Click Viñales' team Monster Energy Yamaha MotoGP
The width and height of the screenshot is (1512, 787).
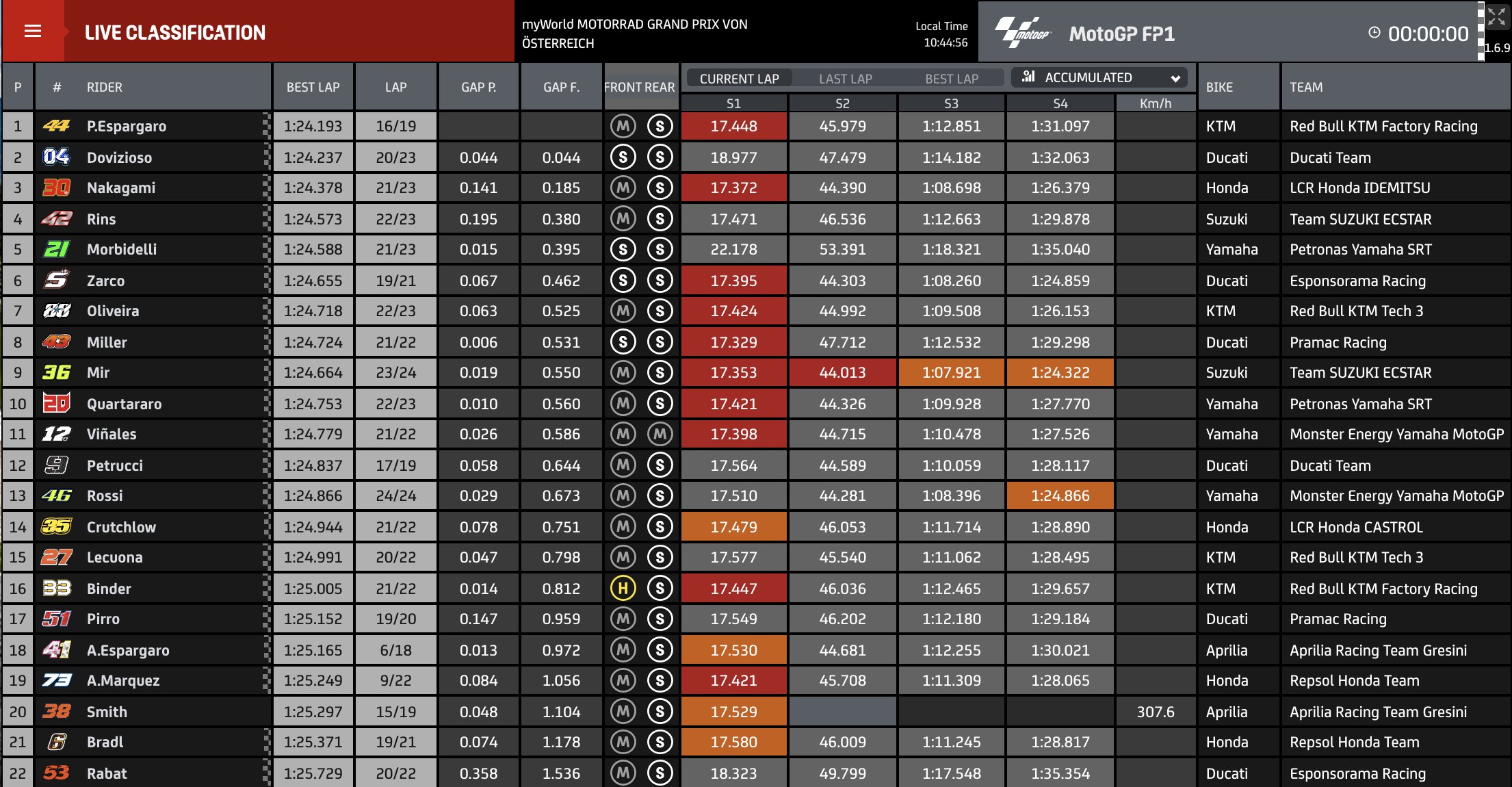tap(1396, 434)
